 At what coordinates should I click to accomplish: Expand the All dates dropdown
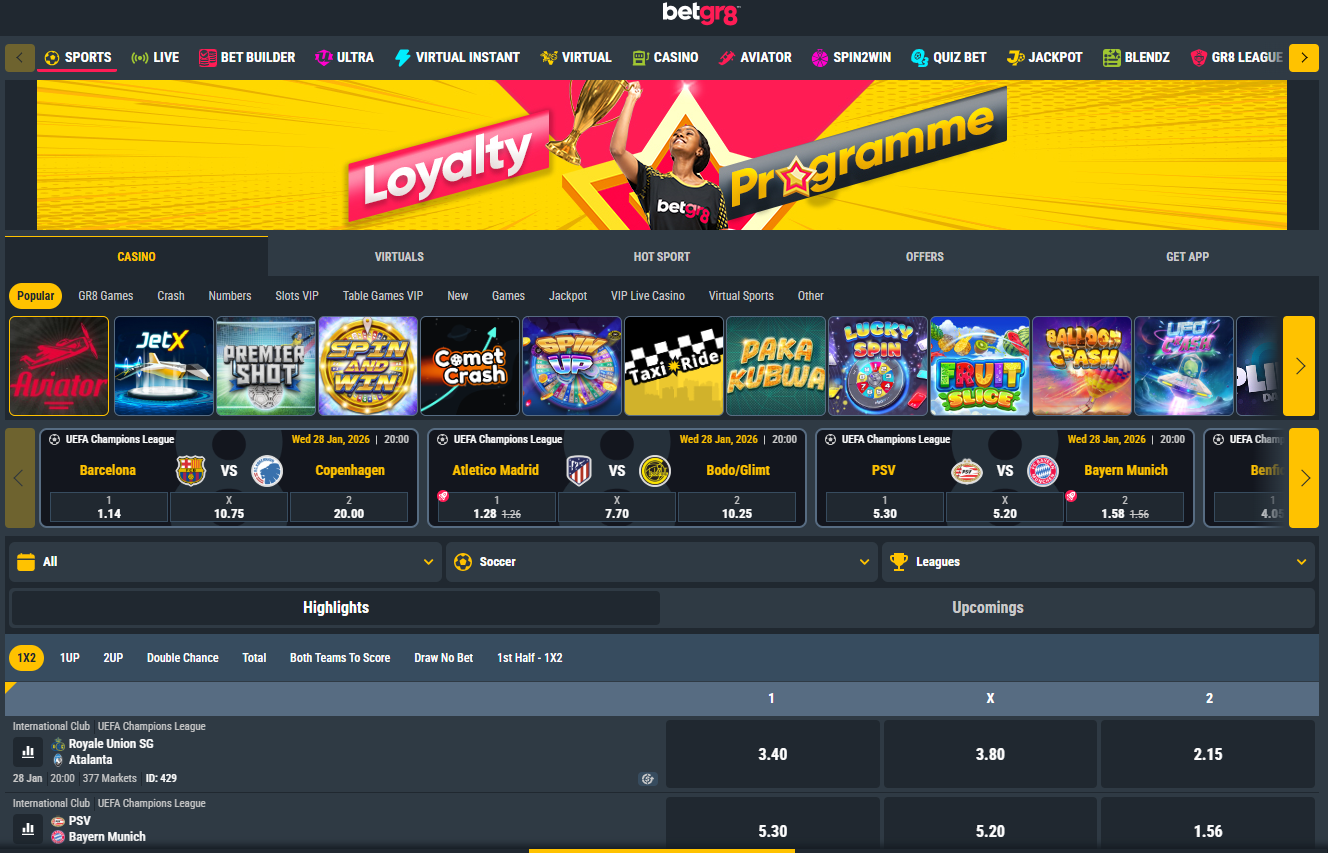(x=226, y=562)
